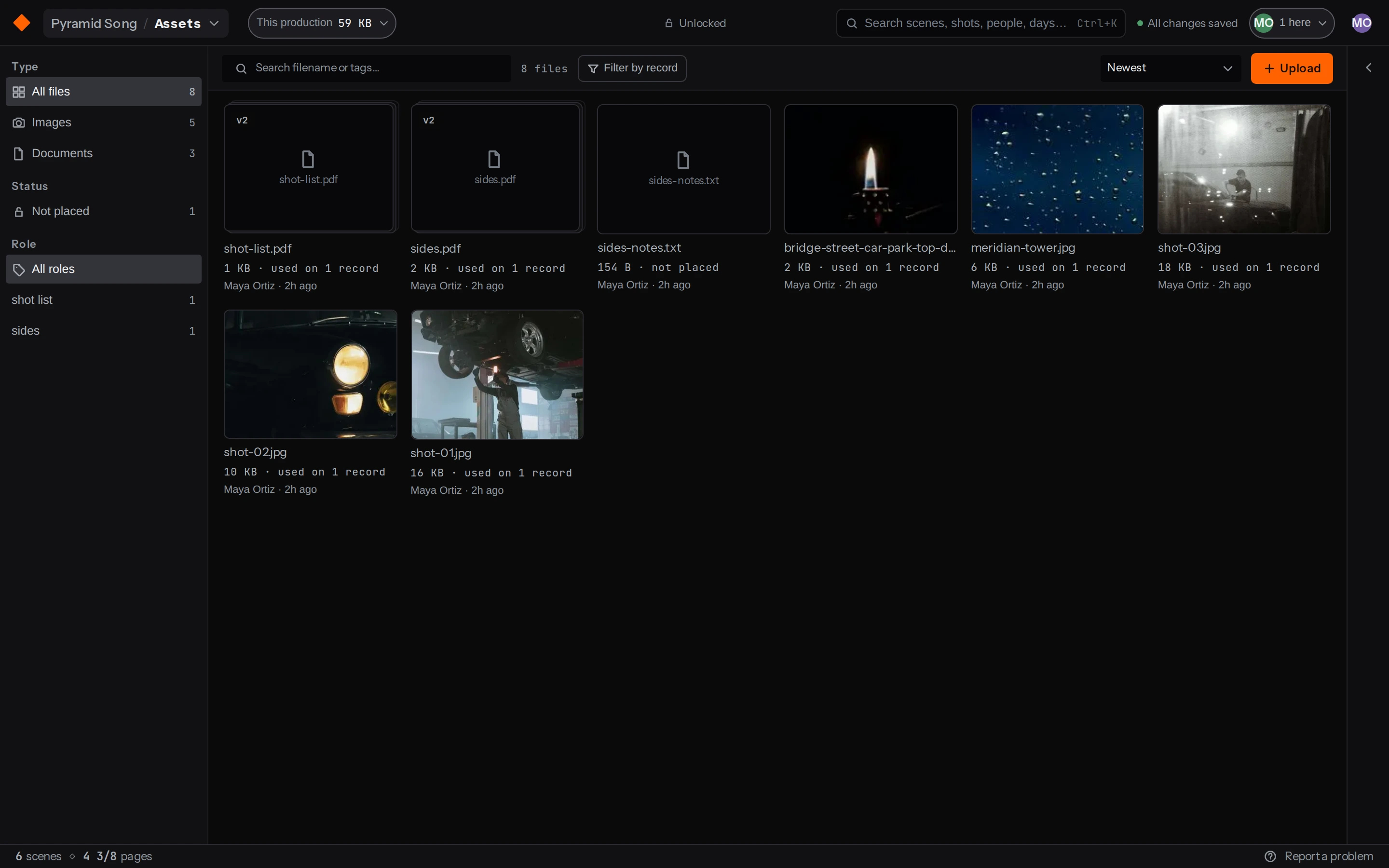This screenshot has height=868, width=1389.
Task: Click the funnel icon in Filter by record
Action: [x=593, y=68]
